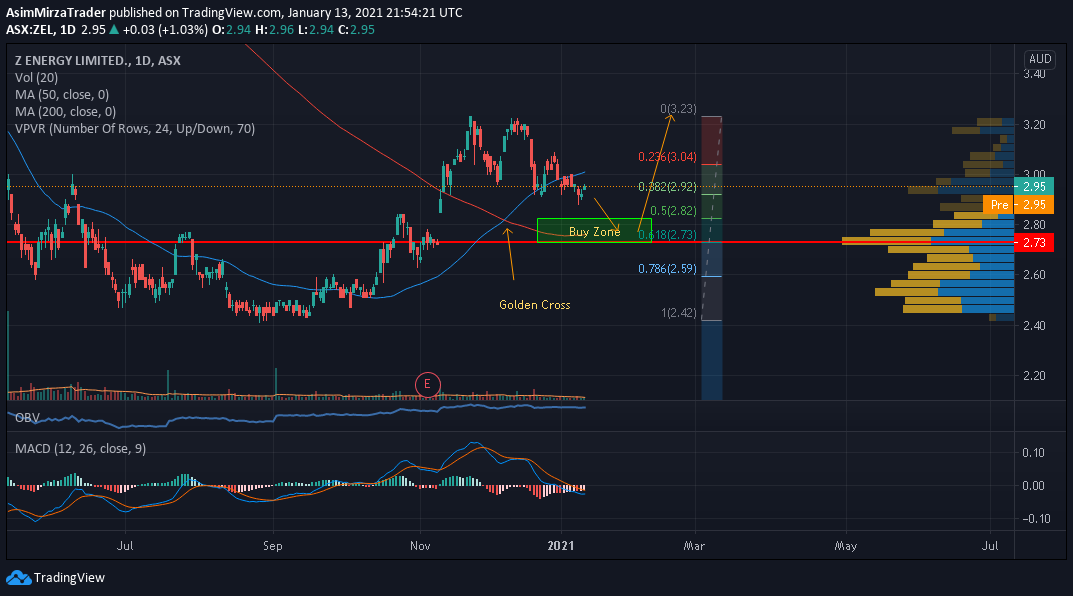Click the VPVR indicator label
The image size is (1073, 596).
(x=135, y=129)
